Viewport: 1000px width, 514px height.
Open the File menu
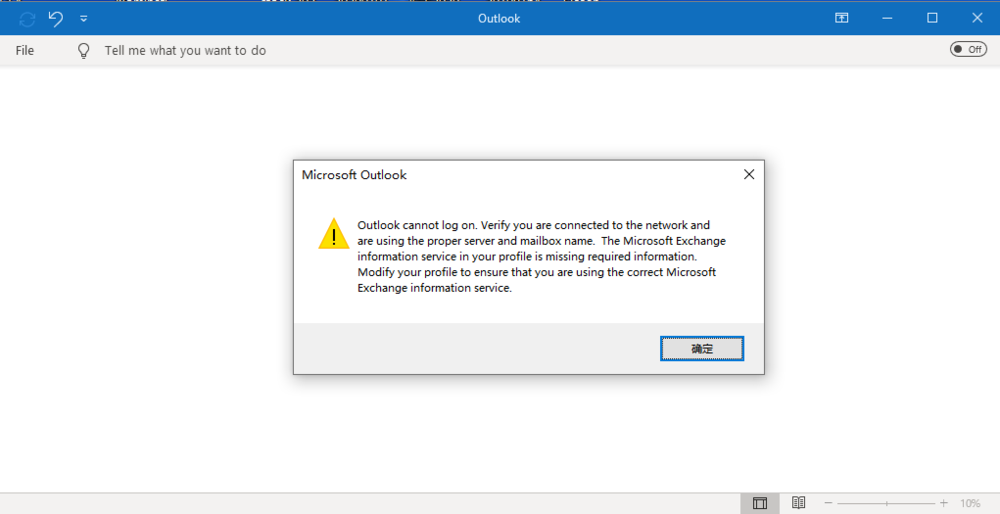pos(25,50)
